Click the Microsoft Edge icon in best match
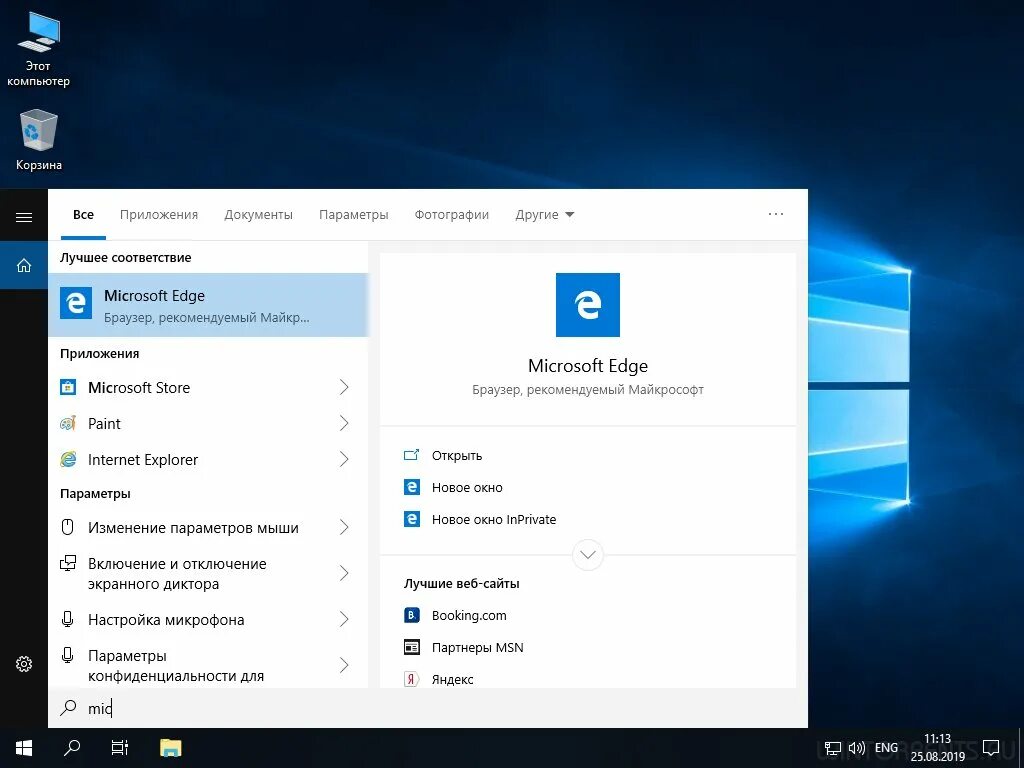Screen dimensions: 1024x768 coord(76,304)
